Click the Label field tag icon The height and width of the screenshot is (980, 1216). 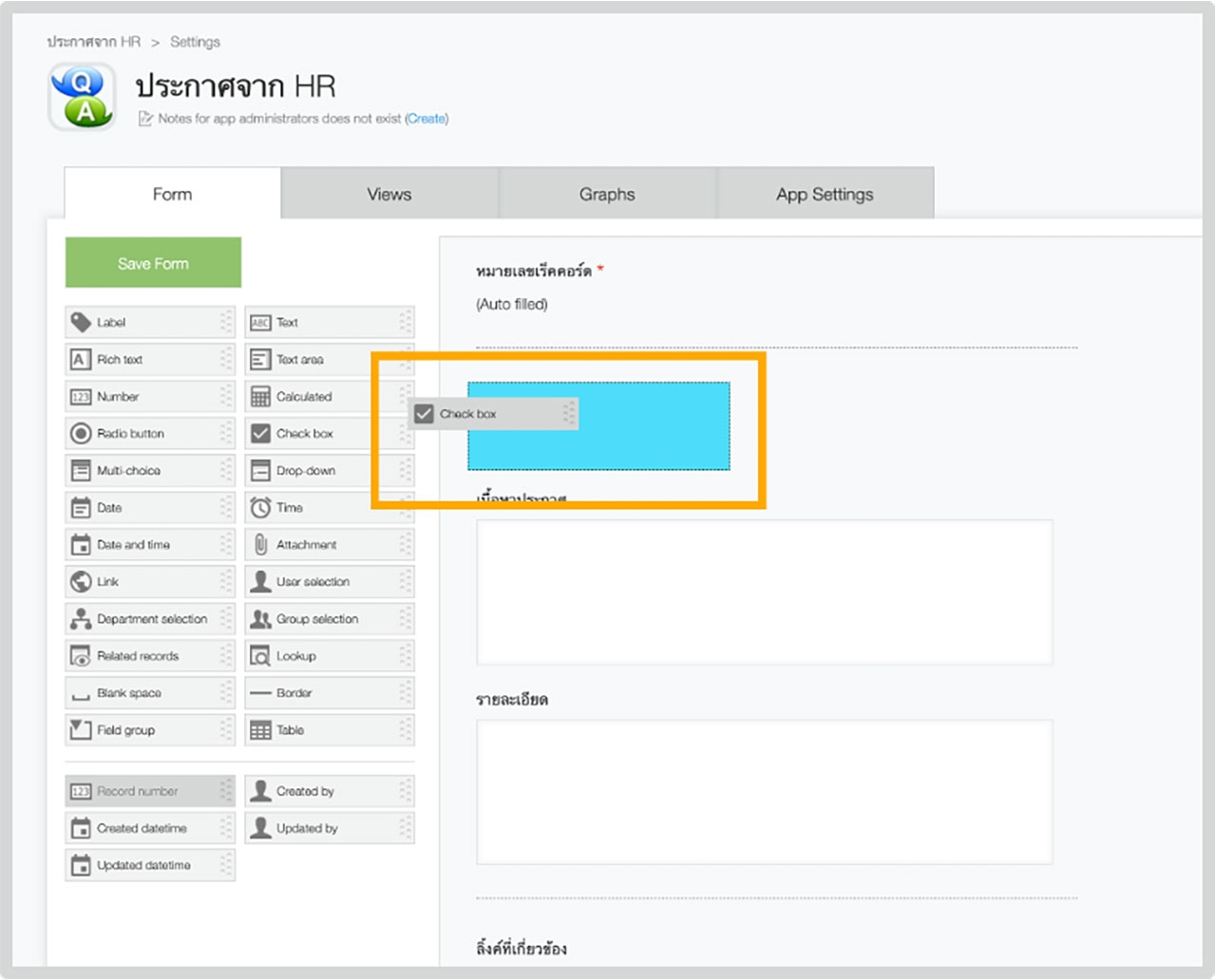click(x=81, y=323)
